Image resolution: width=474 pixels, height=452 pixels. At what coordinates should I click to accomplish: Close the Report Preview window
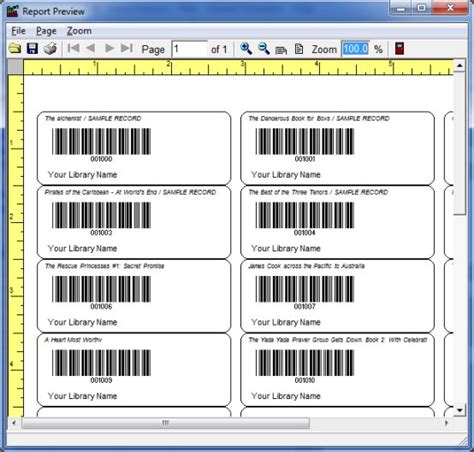pos(450,8)
